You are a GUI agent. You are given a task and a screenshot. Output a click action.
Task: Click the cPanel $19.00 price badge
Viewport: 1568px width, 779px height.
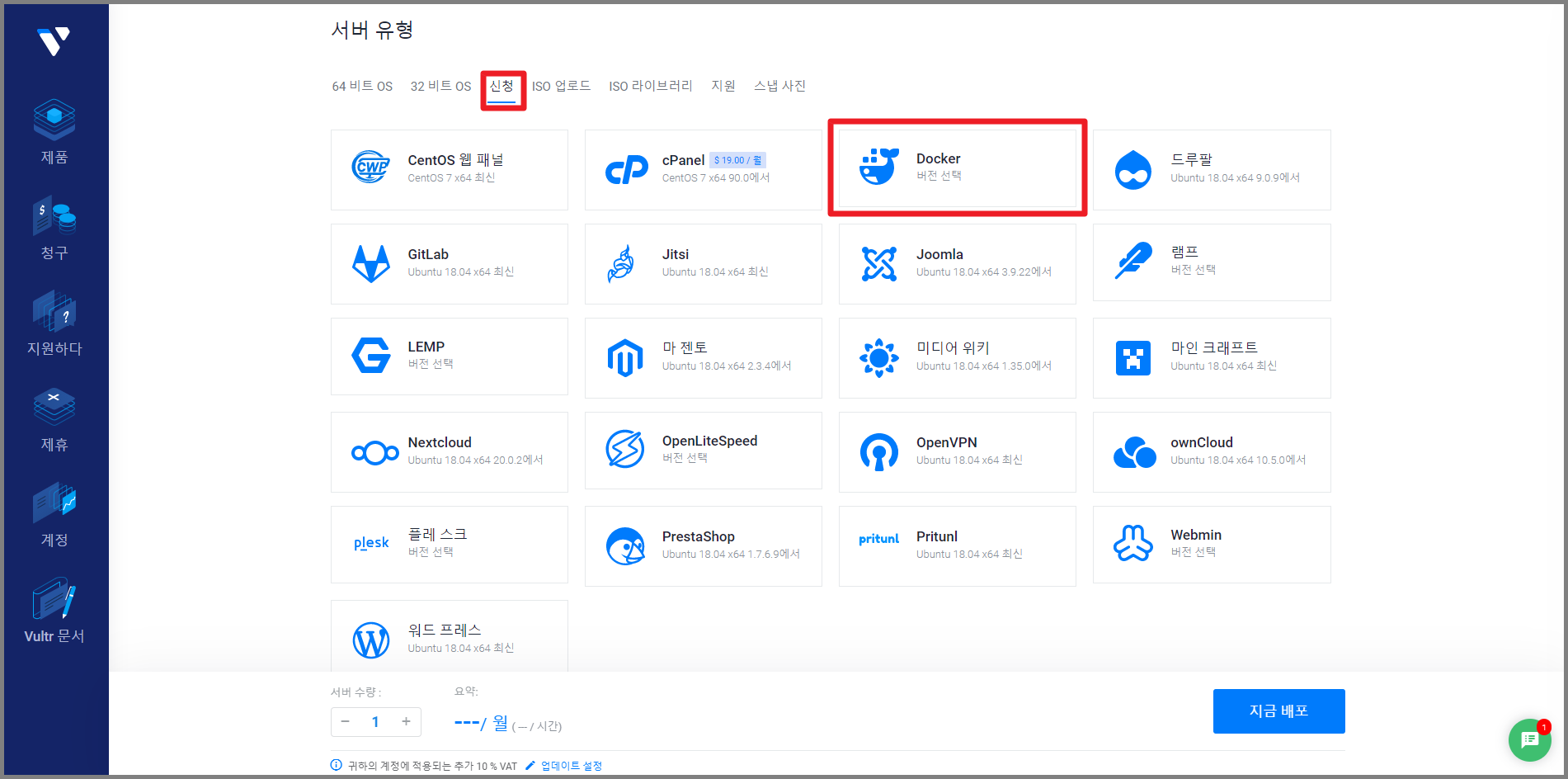[737, 160]
